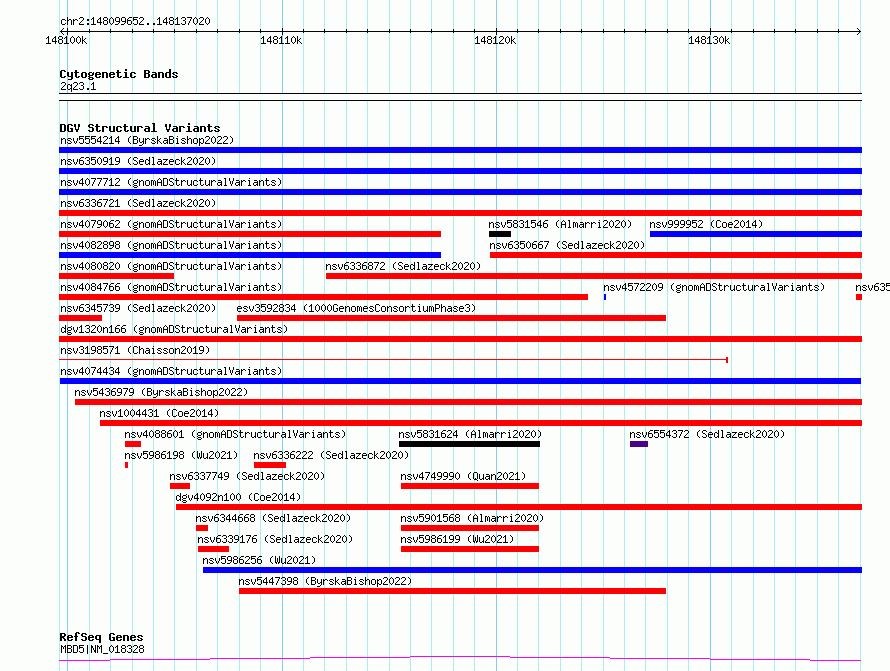890x671 pixels.
Task: Select the nsv5831624 (Almarri2020) label
Action: [x=470, y=434]
